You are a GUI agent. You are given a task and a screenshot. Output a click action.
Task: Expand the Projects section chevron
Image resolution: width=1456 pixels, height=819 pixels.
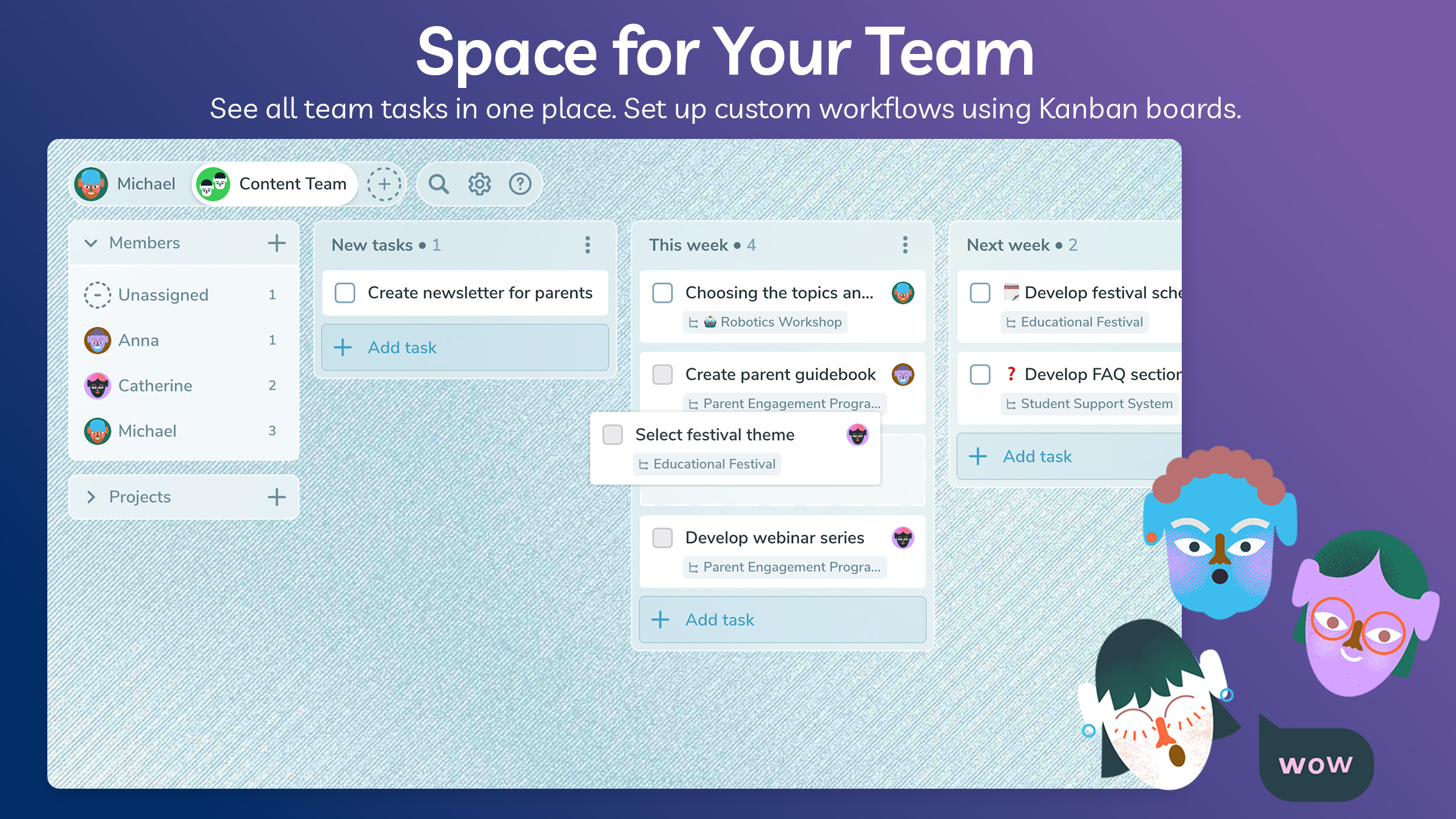click(x=91, y=497)
